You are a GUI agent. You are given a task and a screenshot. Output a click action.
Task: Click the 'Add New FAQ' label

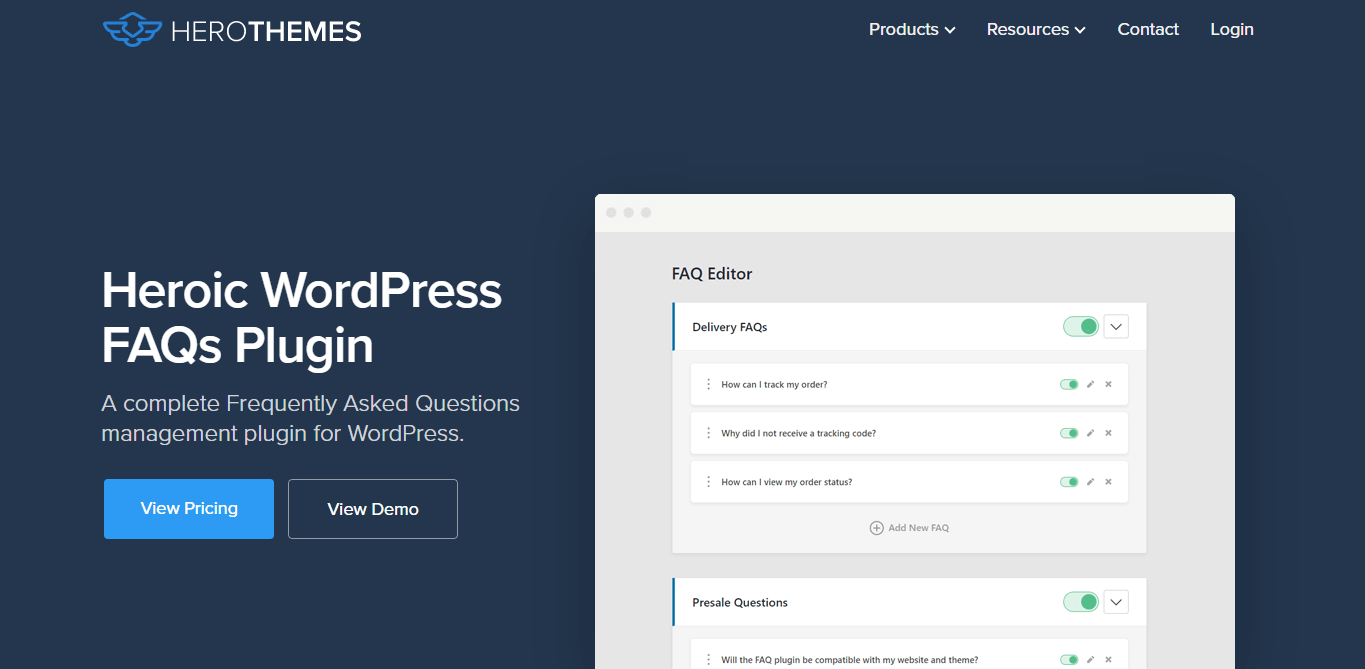coord(918,528)
